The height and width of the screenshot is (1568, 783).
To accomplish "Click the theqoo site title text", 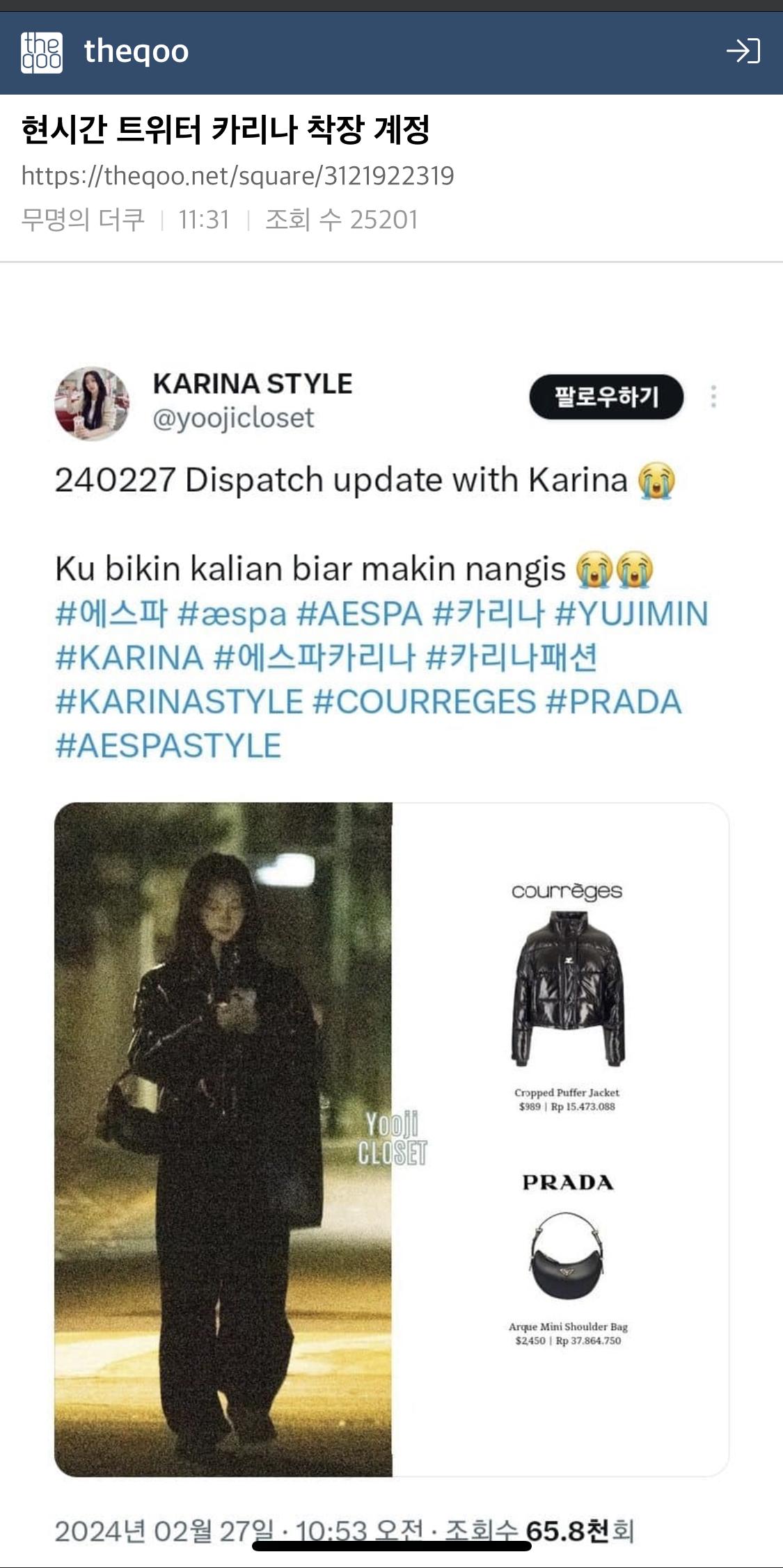I will (136, 51).
